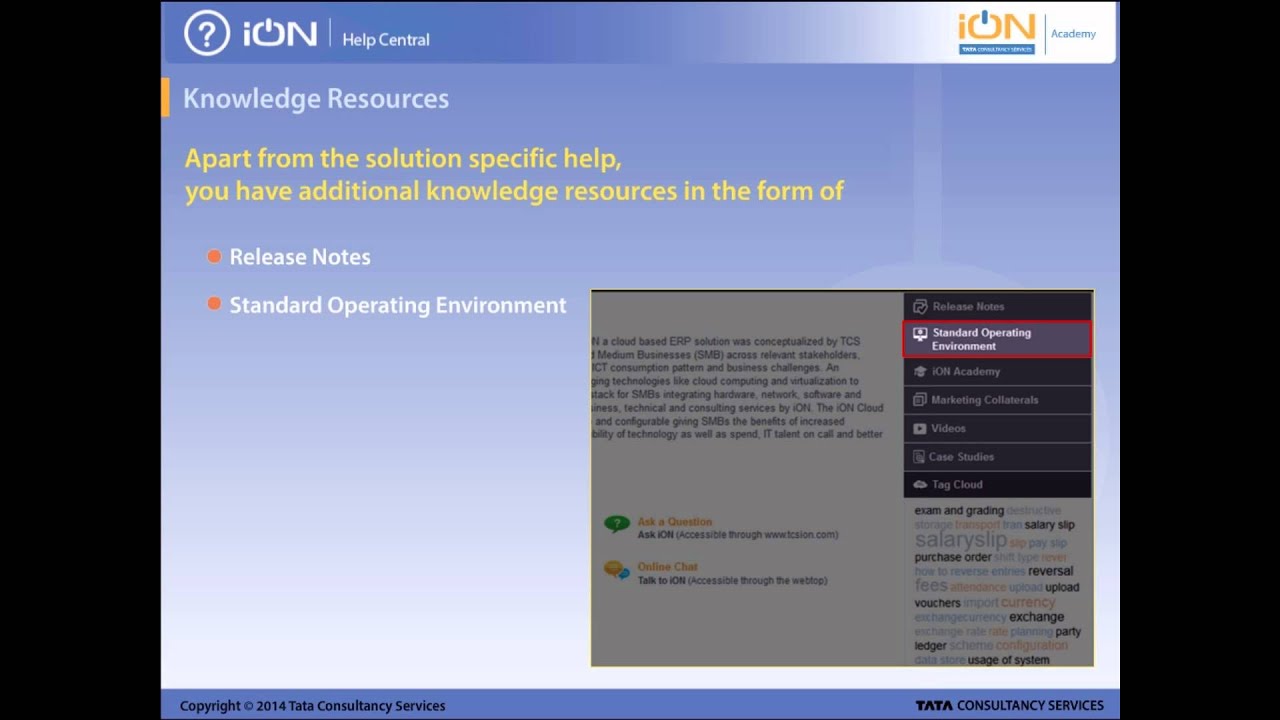Click the 'Help Central' header text
This screenshot has height=720, width=1280.
tap(385, 39)
